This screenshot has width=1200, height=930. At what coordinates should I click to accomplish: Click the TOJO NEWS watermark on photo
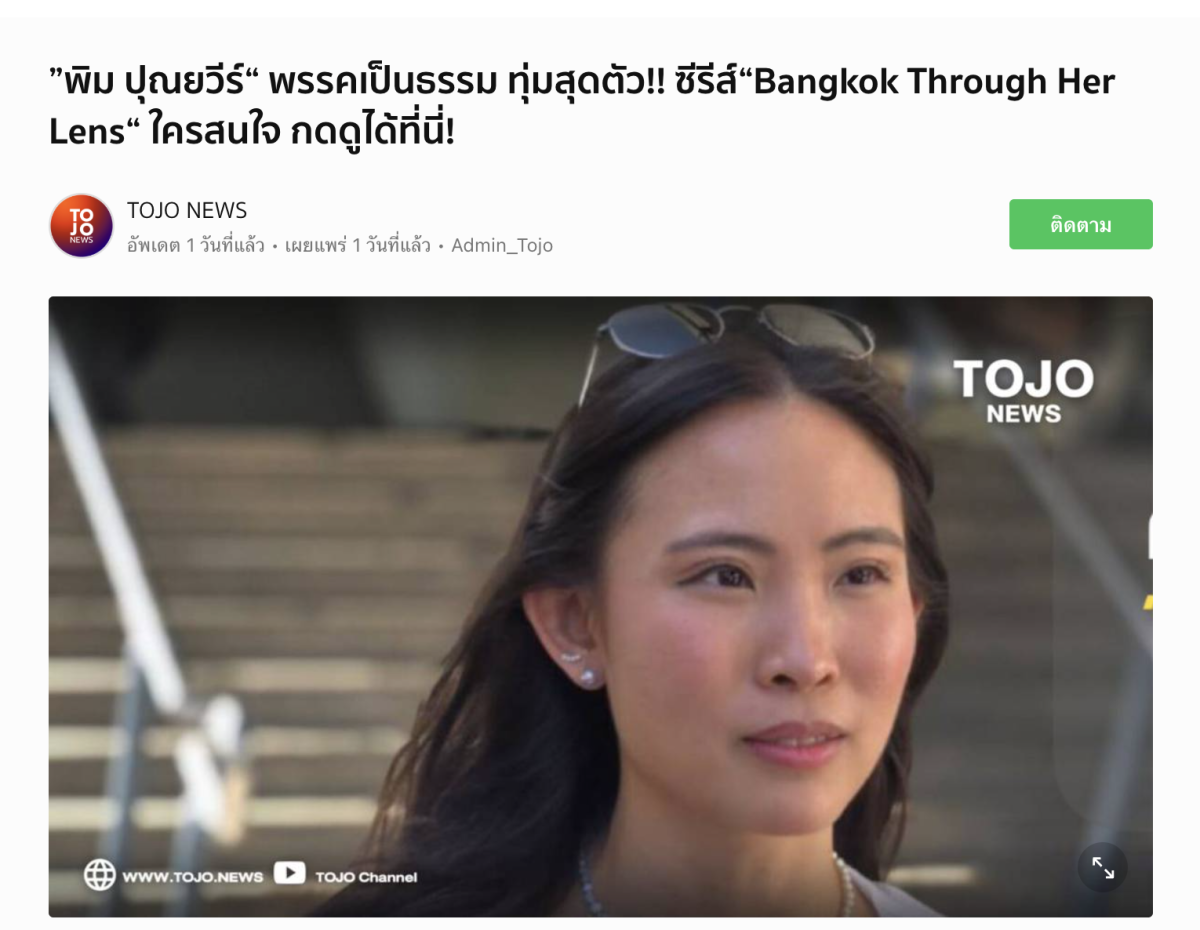[x=1024, y=392]
